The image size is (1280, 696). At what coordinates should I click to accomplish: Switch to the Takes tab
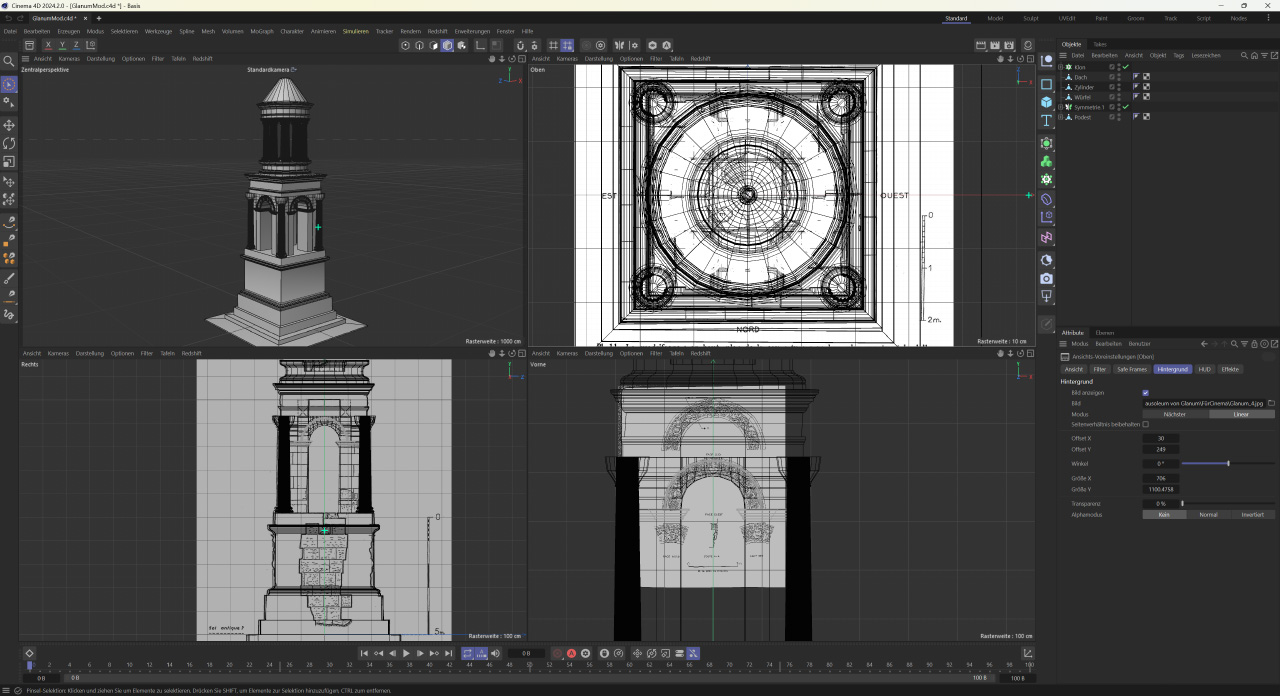click(1100, 44)
